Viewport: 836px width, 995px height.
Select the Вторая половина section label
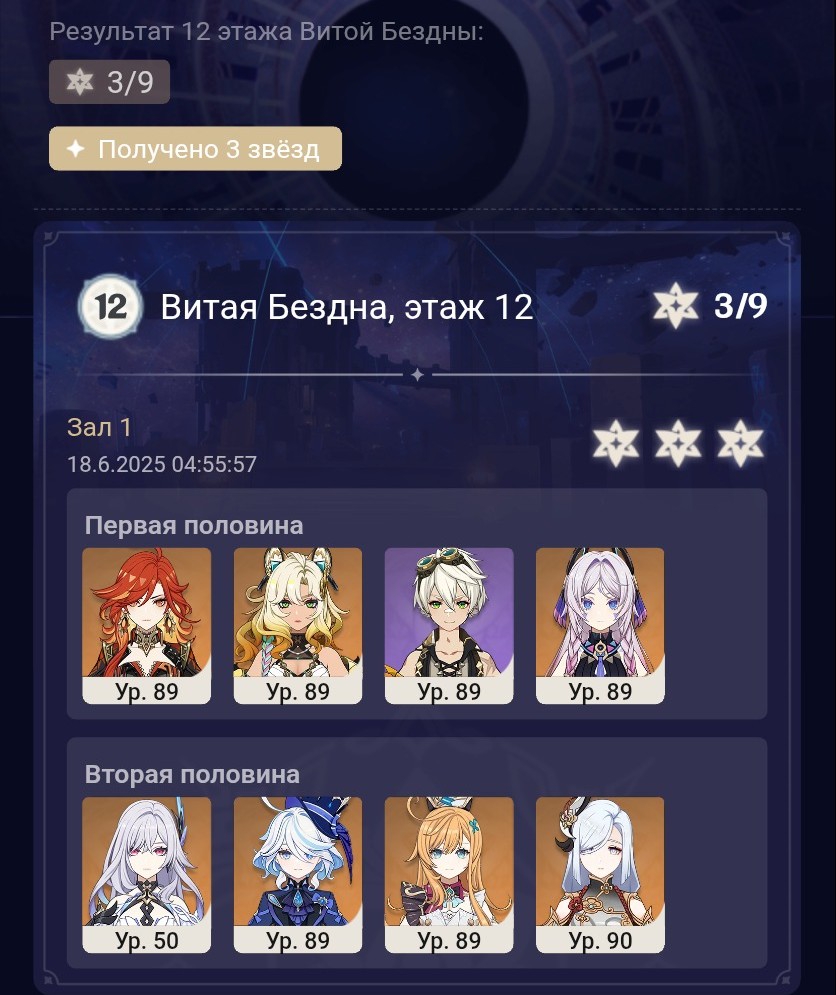192,774
